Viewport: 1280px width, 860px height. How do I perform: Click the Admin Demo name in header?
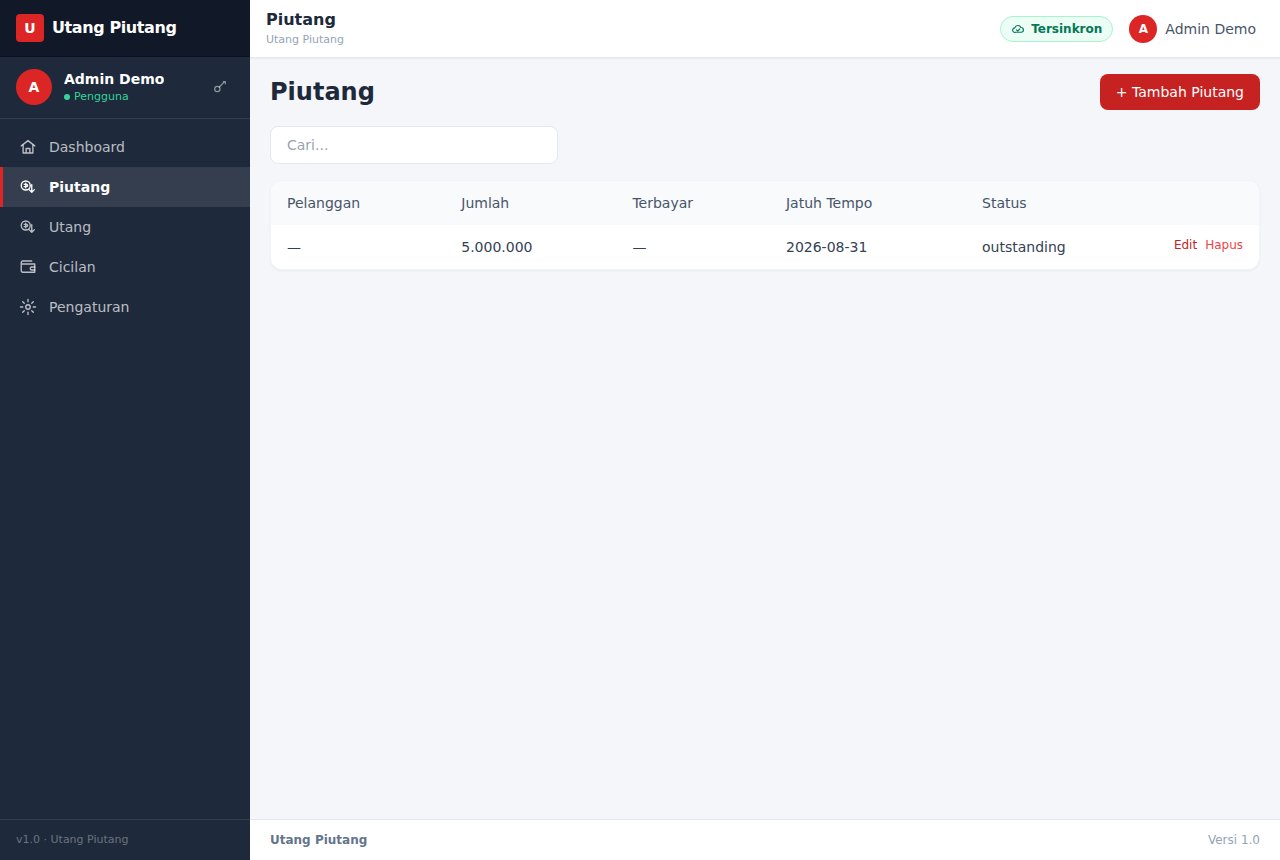pos(1210,29)
